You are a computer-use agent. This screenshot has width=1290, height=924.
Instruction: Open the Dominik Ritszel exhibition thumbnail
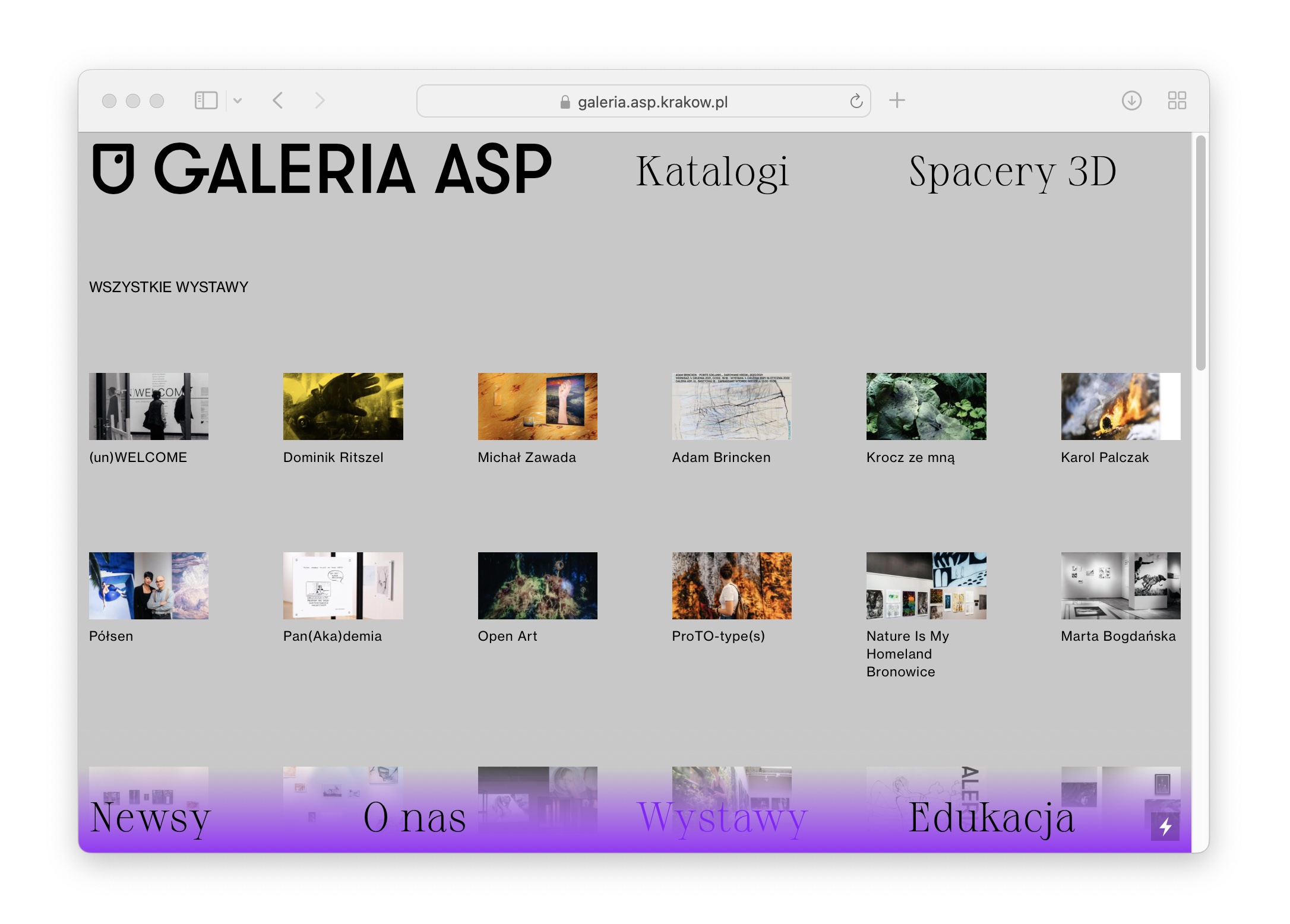click(x=343, y=406)
